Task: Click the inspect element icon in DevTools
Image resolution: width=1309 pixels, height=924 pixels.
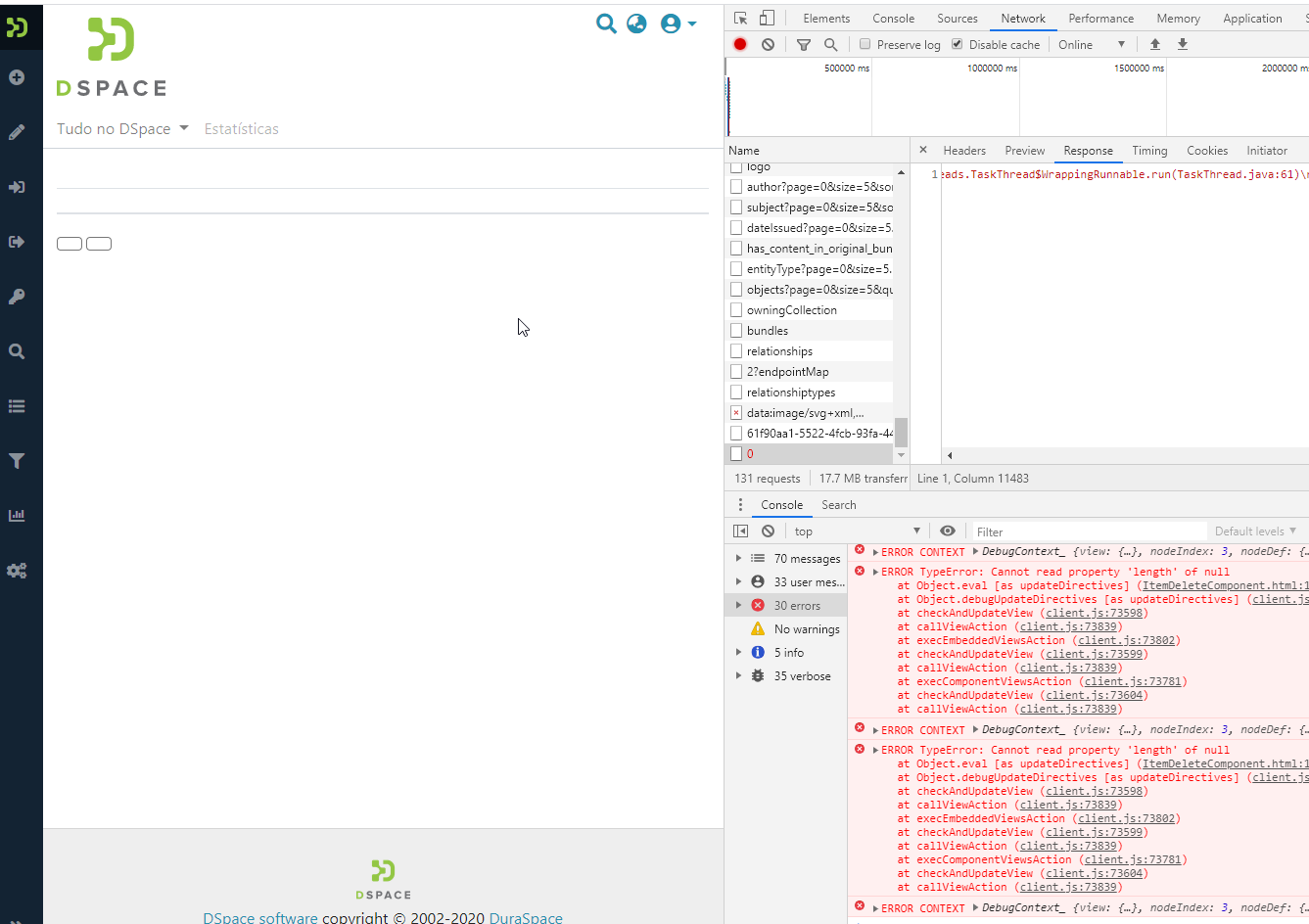Action: click(741, 18)
